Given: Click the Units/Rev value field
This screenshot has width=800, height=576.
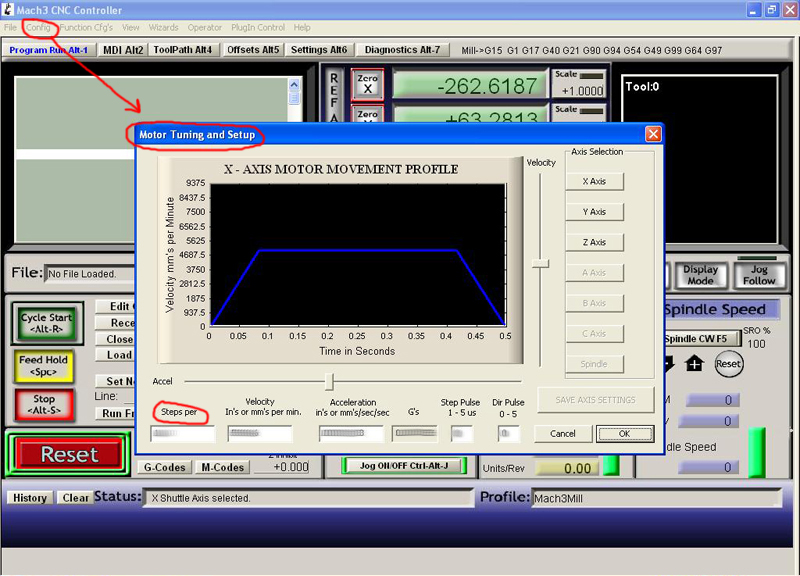Looking at the screenshot, I should tap(567, 468).
